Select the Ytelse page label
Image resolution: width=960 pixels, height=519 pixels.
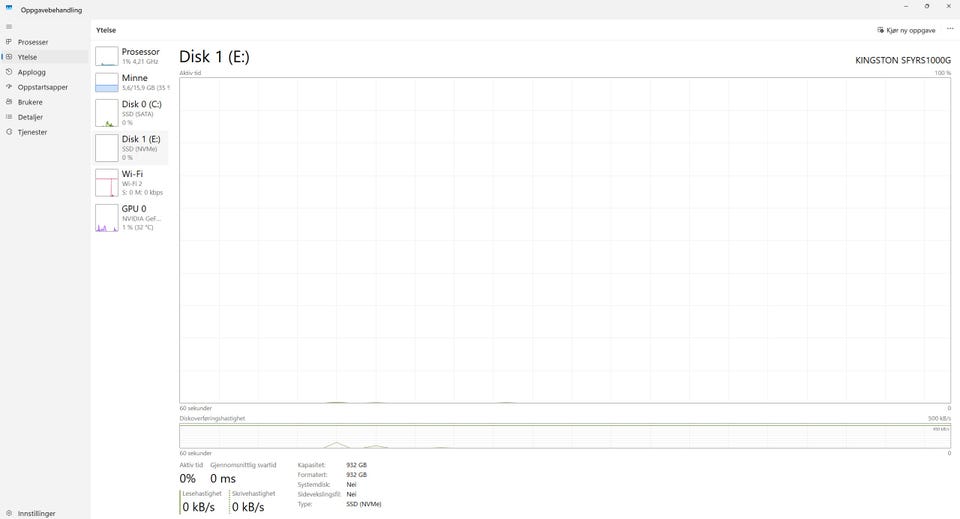point(28,57)
